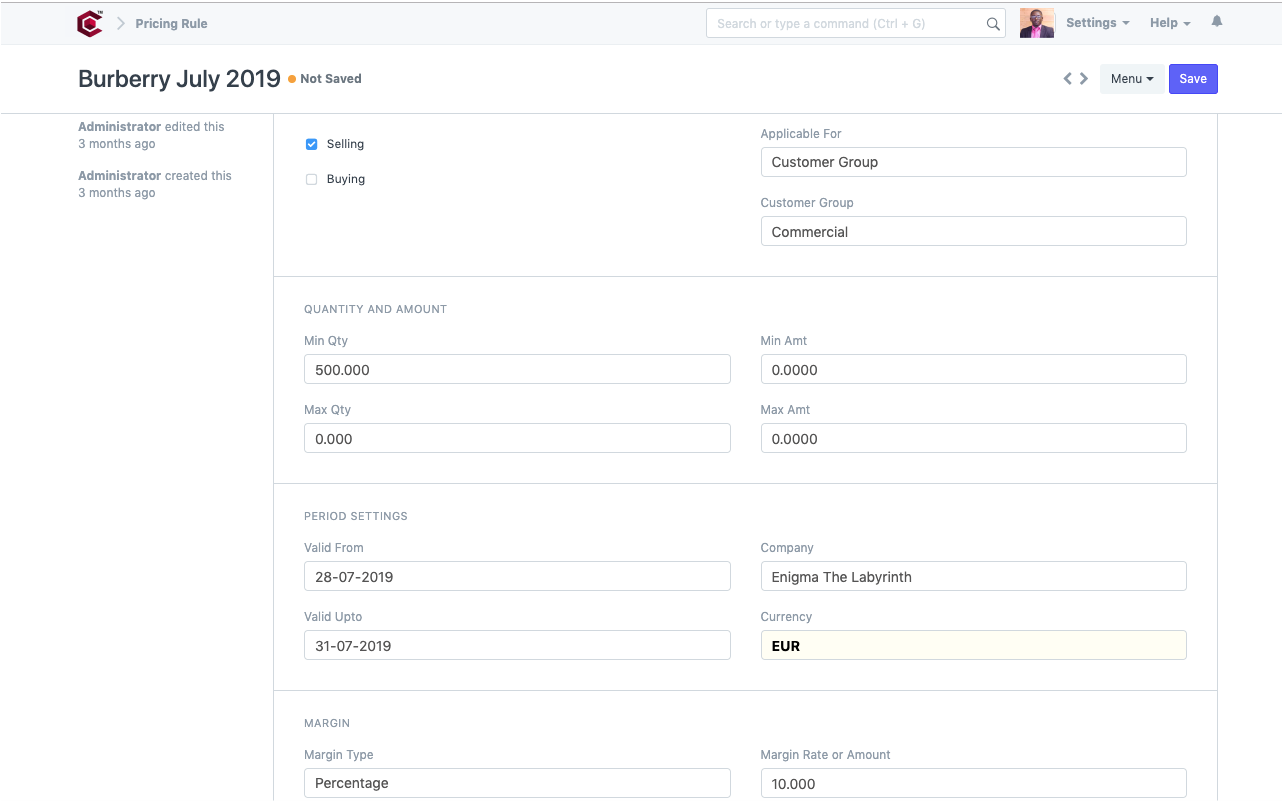The width and height of the screenshot is (1283, 801).
Task: Open the Menu dropdown button
Action: pos(1131,79)
